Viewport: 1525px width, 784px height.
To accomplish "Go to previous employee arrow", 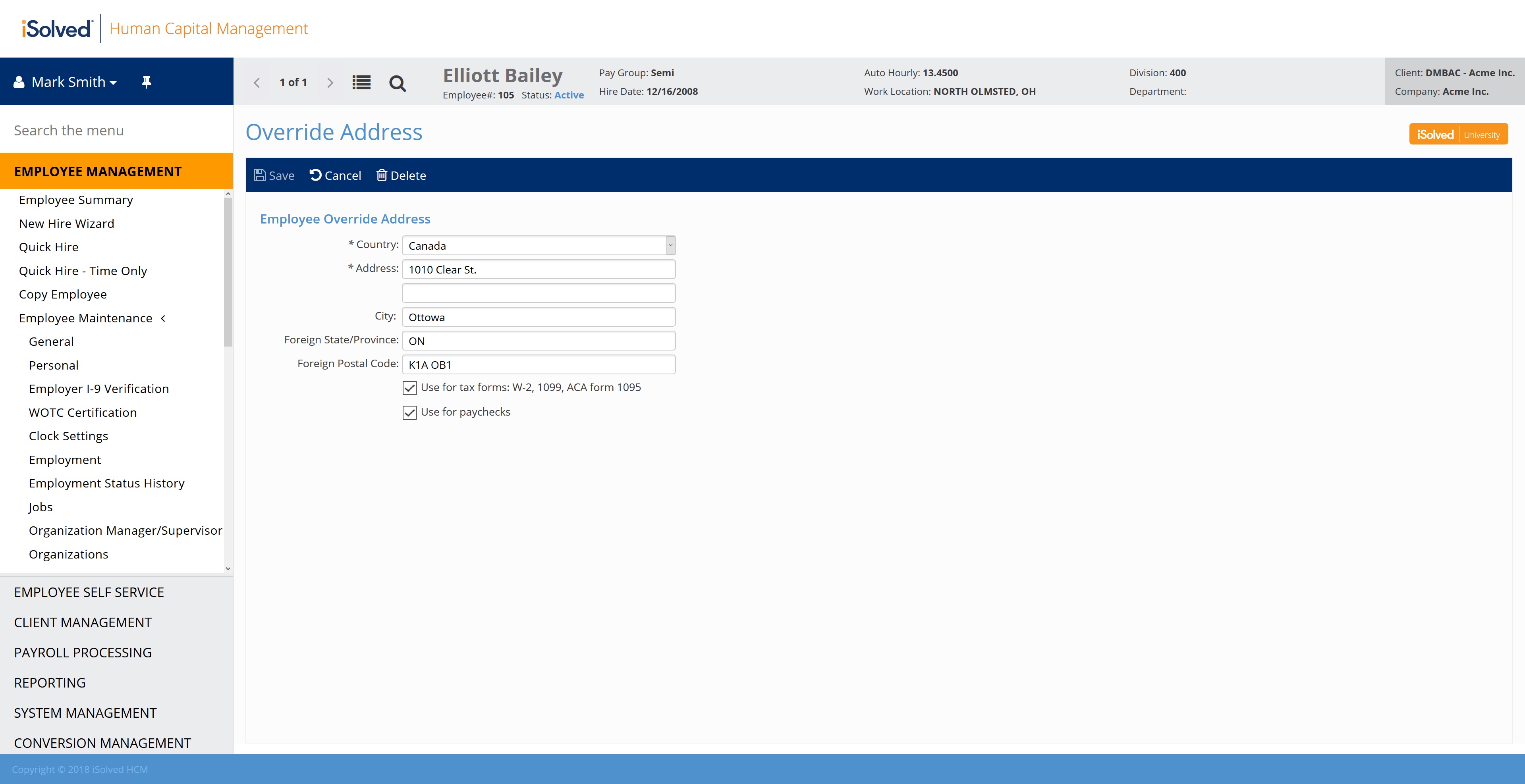I will point(257,83).
